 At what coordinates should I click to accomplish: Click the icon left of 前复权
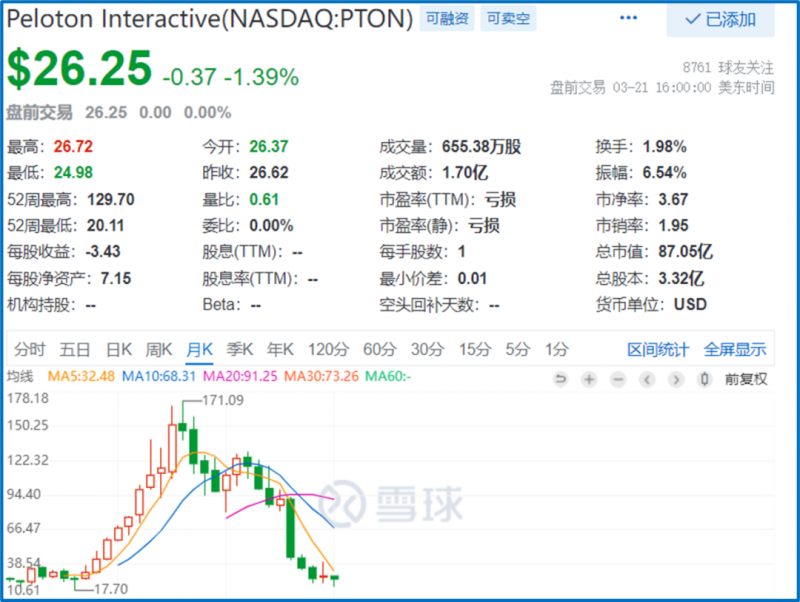[705, 379]
